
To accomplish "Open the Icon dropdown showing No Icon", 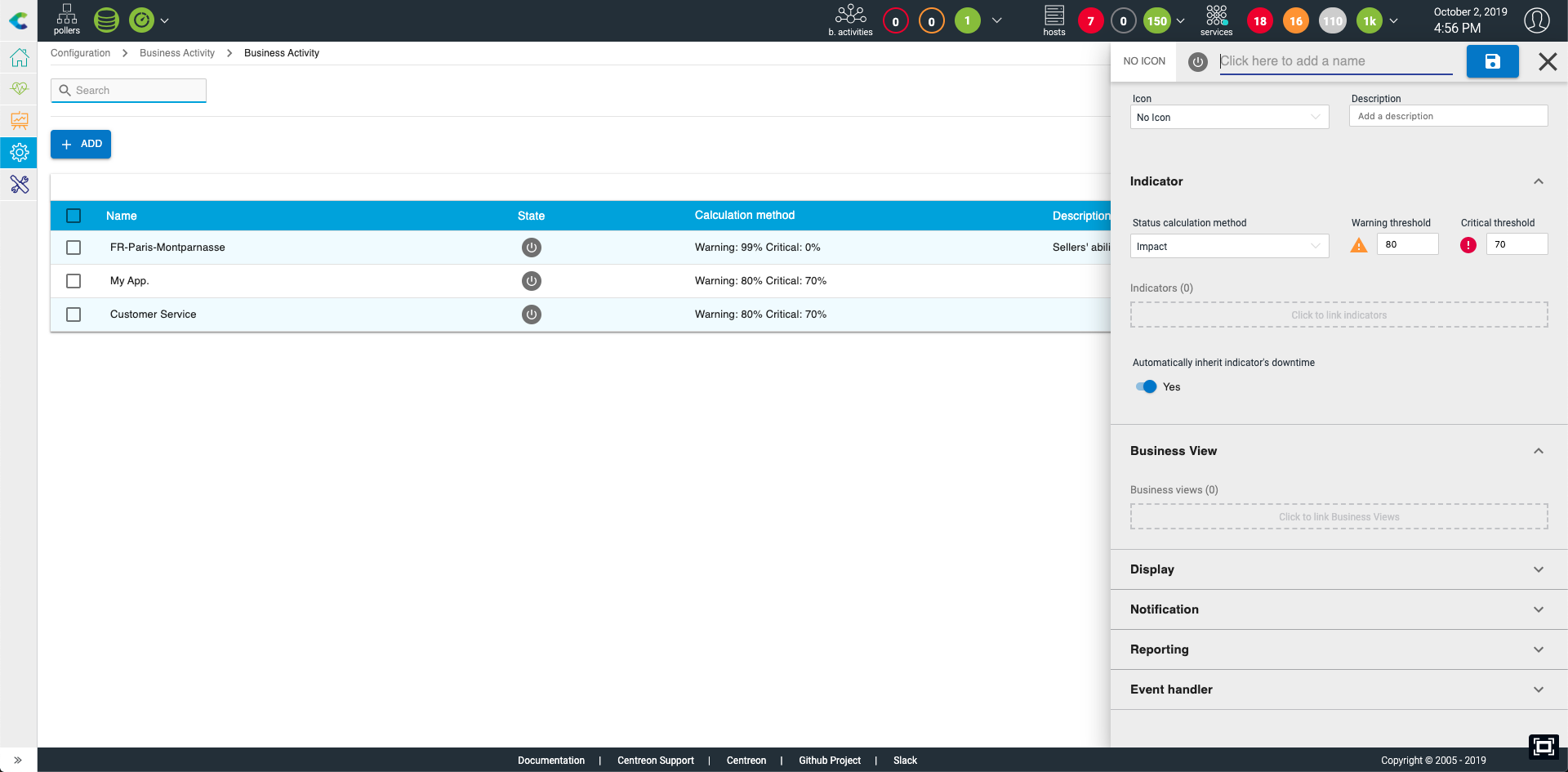I will click(1228, 117).
